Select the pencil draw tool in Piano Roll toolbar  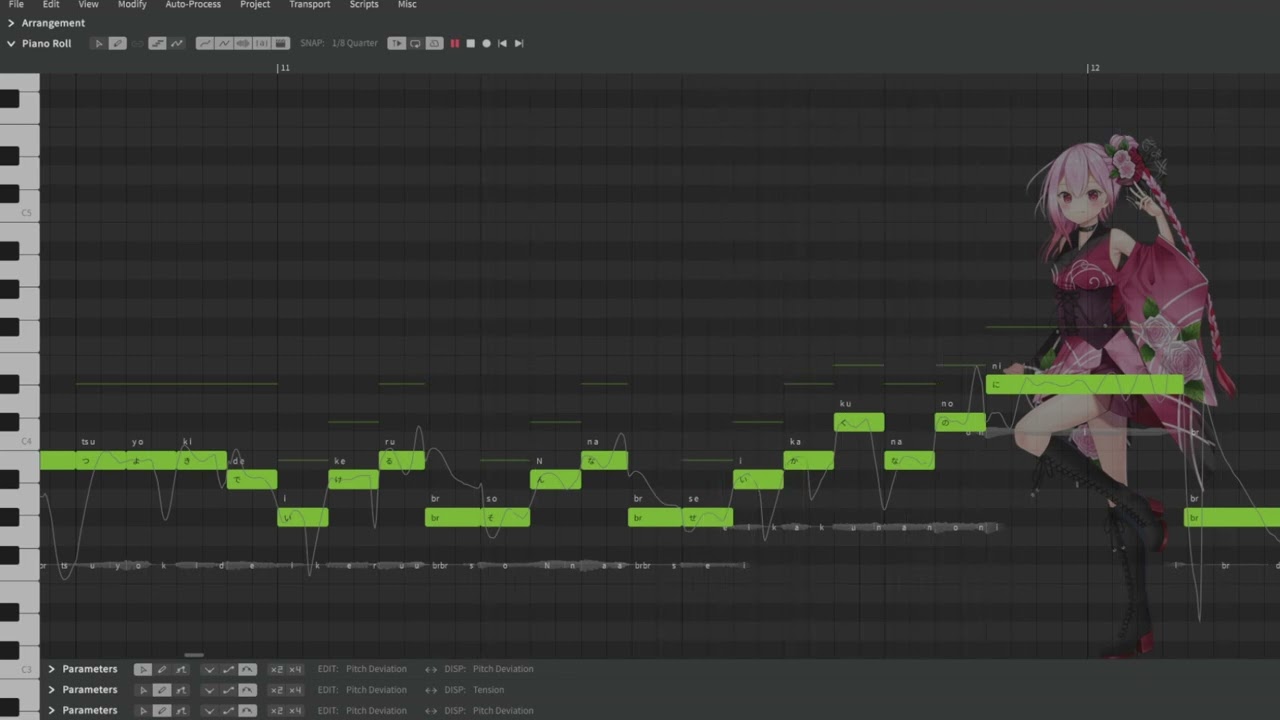pyautogui.click(x=117, y=43)
